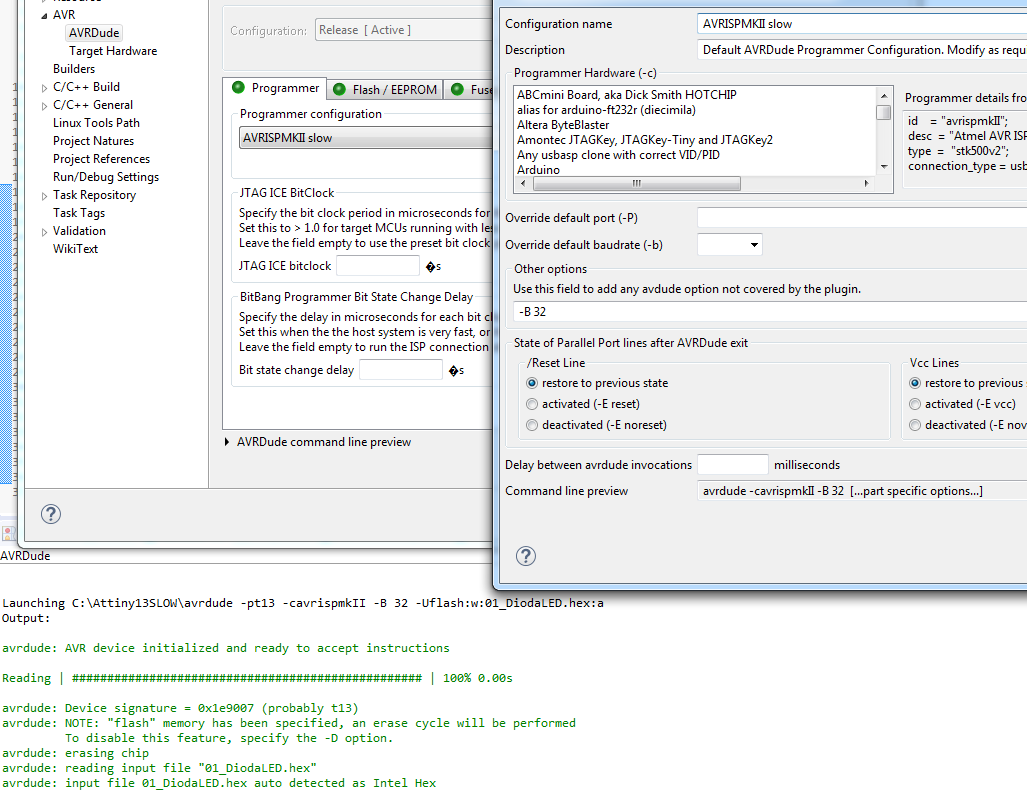Expand the C/C++ General tree node
The image size is (1027, 791).
(44, 105)
